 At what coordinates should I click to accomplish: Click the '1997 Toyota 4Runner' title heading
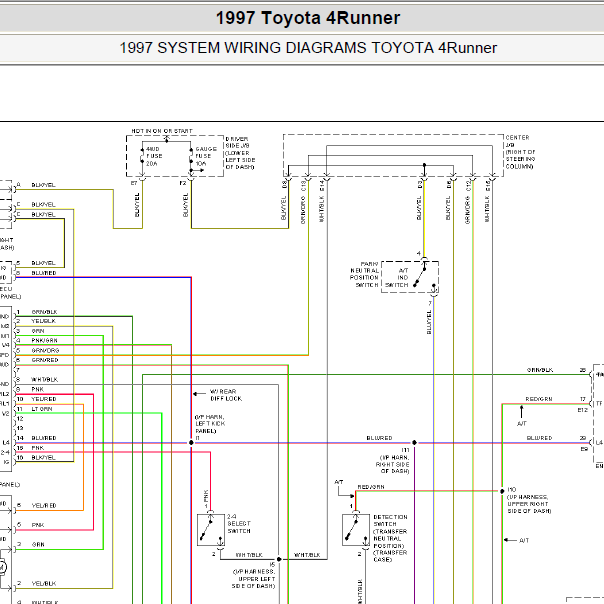point(308,18)
